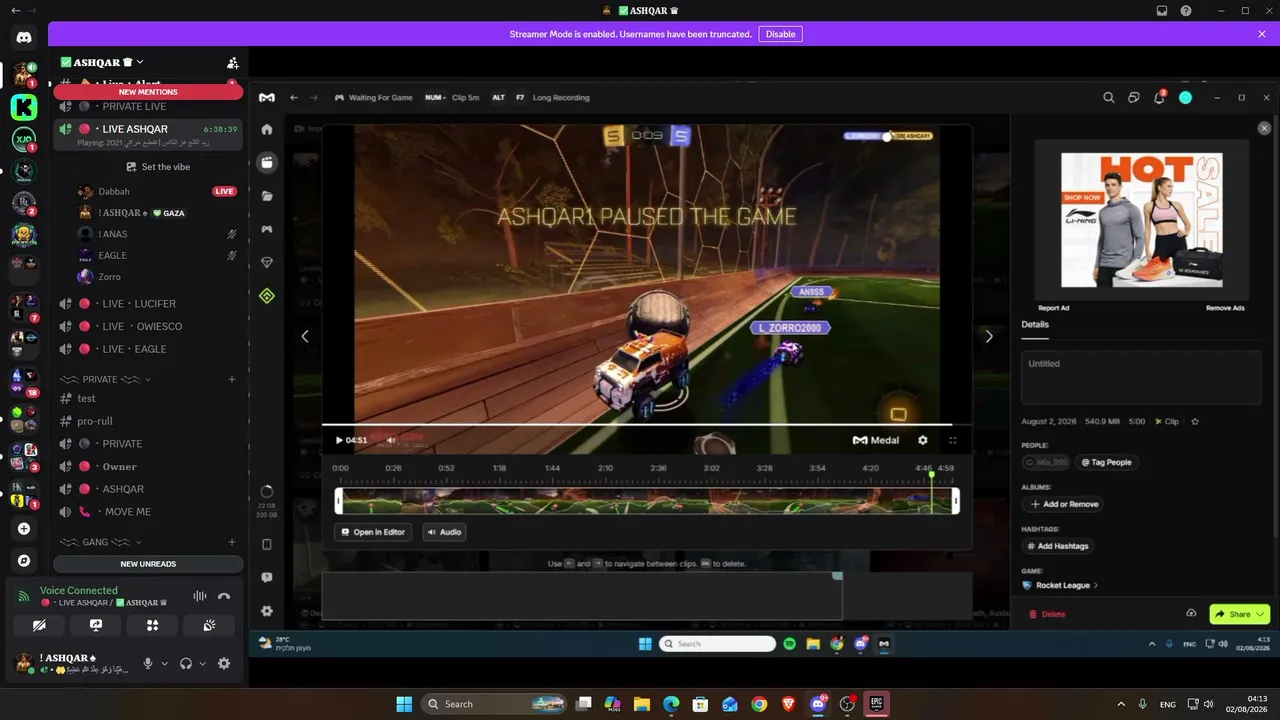Viewport: 1280px width, 720px height.
Task: Toggle screen share in voice panel
Action: tap(96, 625)
